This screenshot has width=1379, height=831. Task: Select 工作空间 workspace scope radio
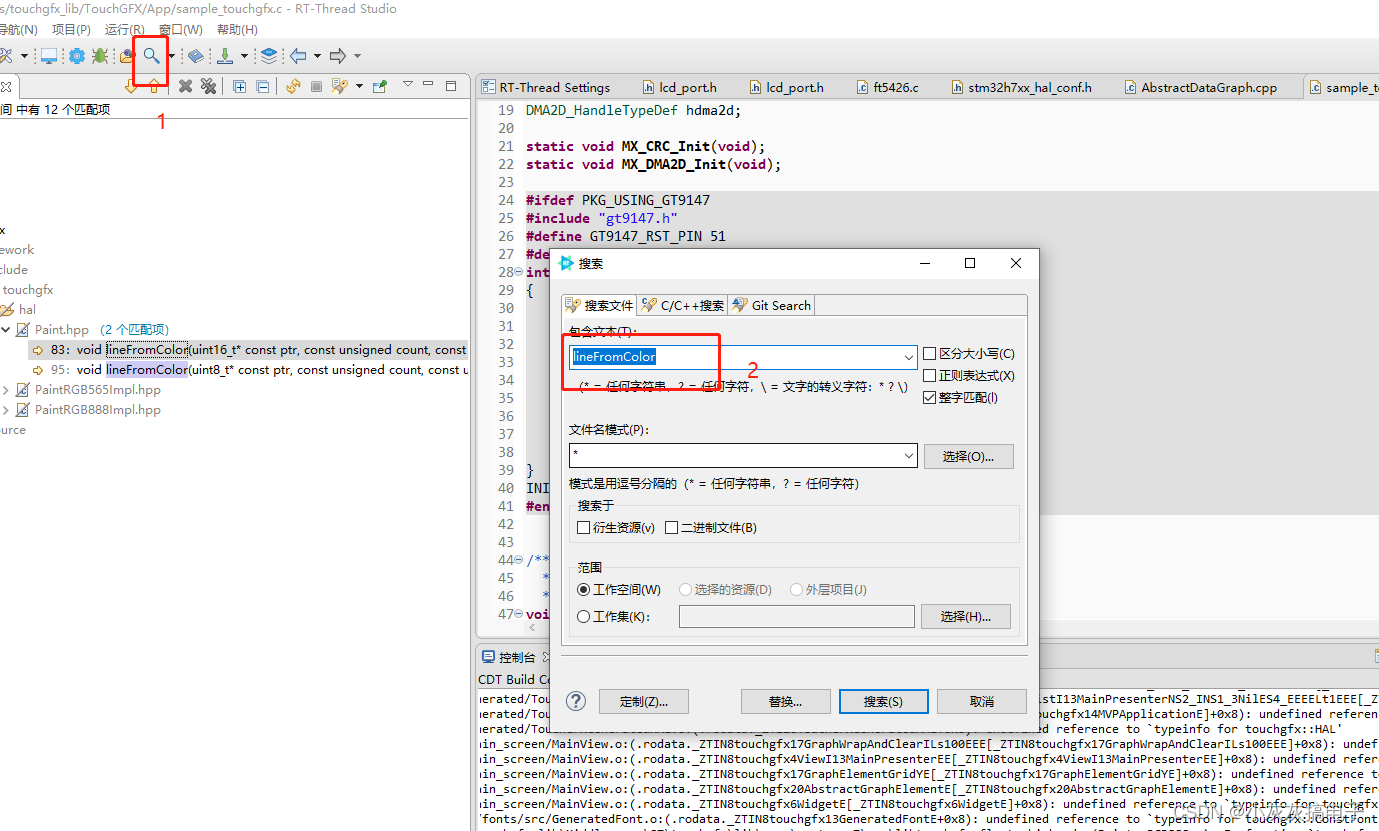point(584,590)
